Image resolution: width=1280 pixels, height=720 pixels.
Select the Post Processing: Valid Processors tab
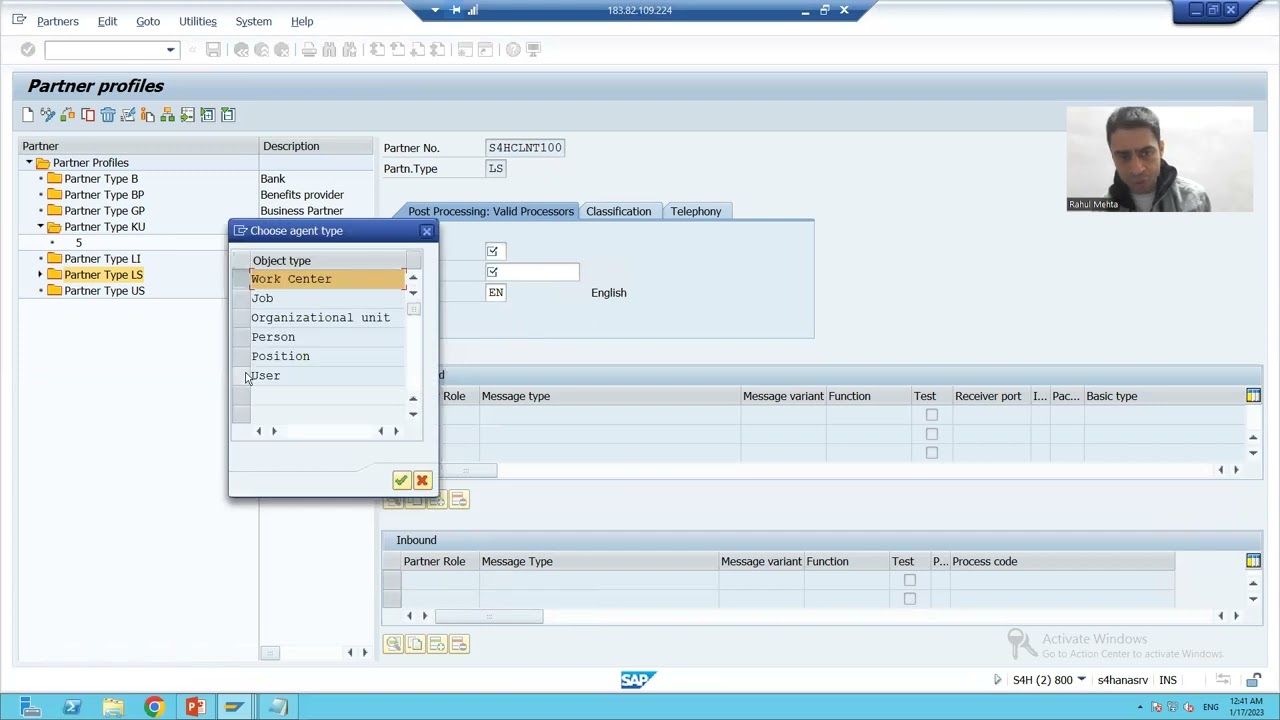(x=490, y=211)
